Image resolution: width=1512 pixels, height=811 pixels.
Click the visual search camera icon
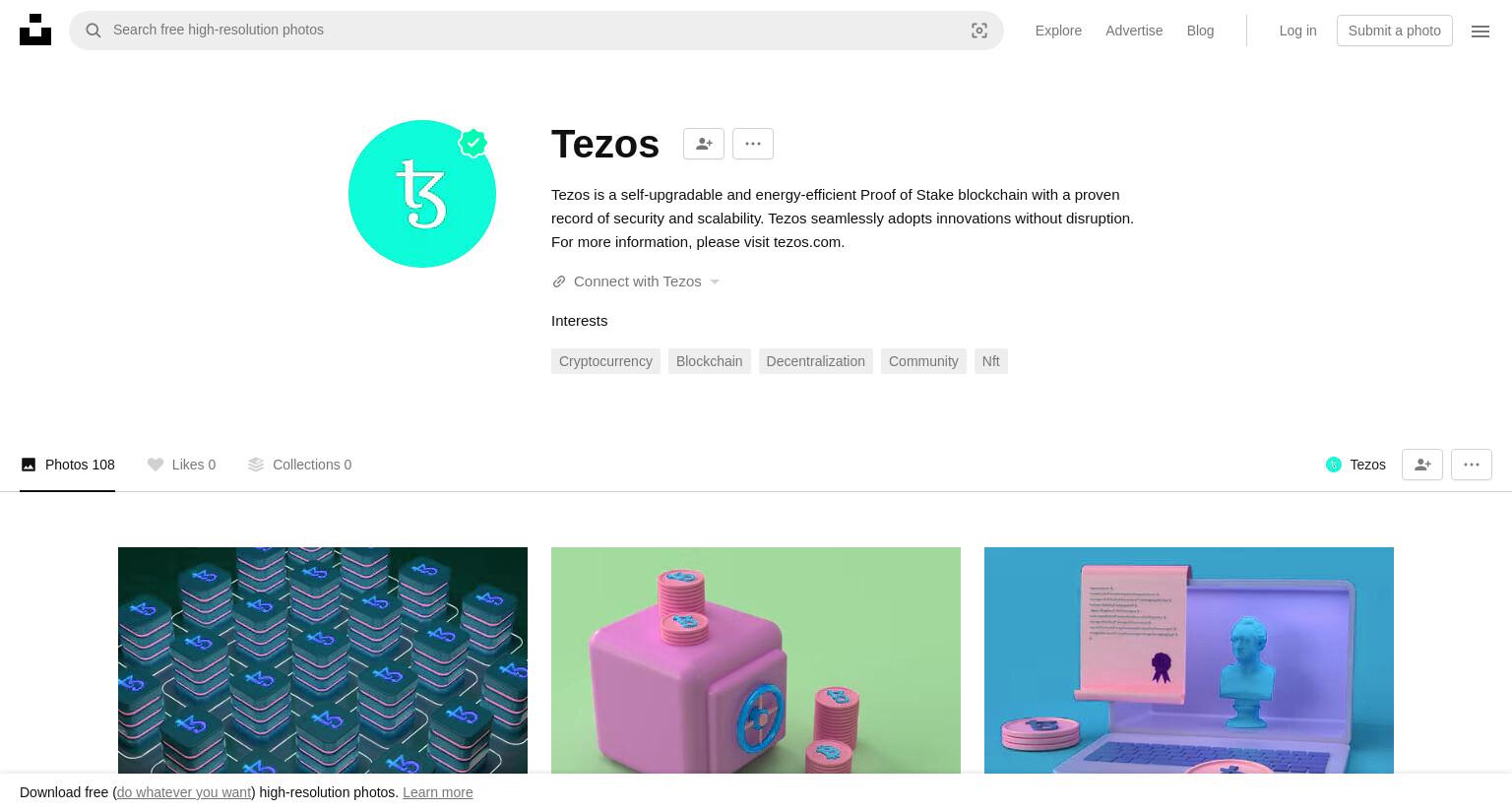tap(979, 31)
